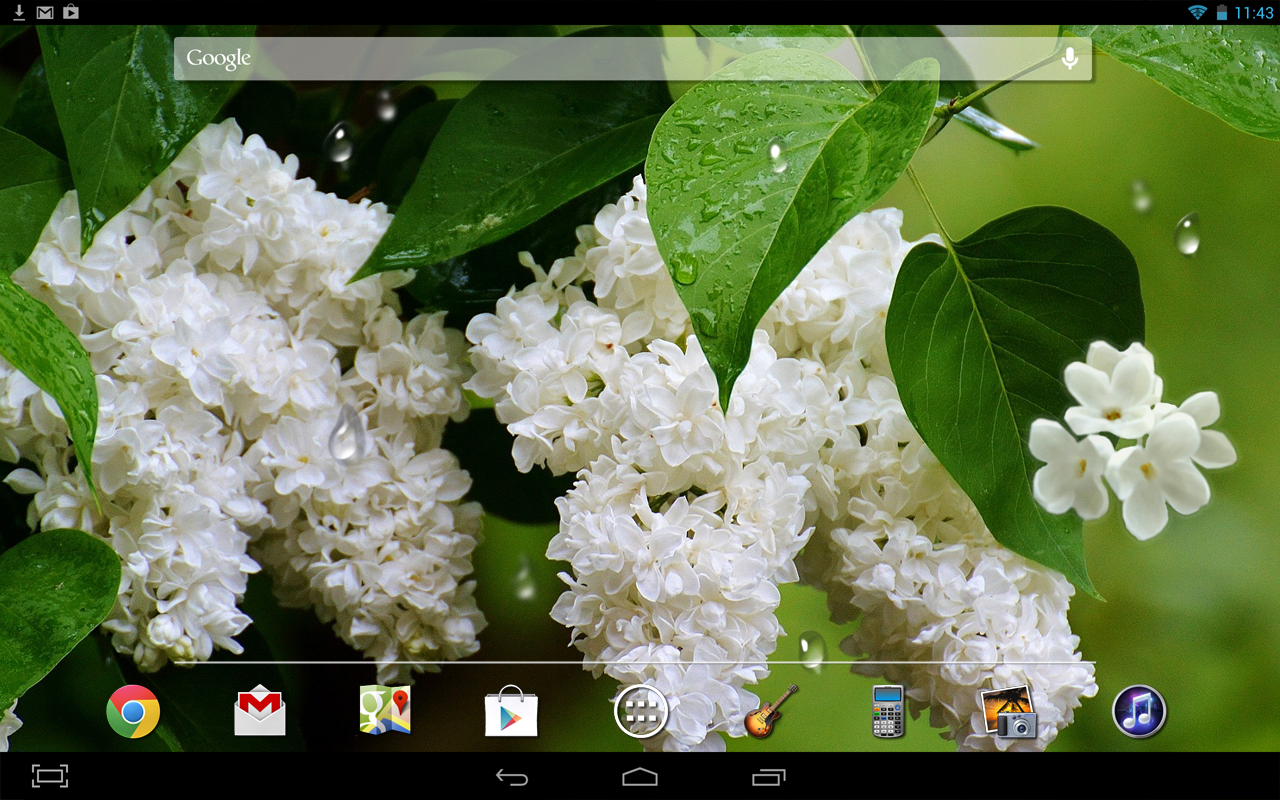Open the Chrome browser app
The height and width of the screenshot is (800, 1280).
[133, 712]
